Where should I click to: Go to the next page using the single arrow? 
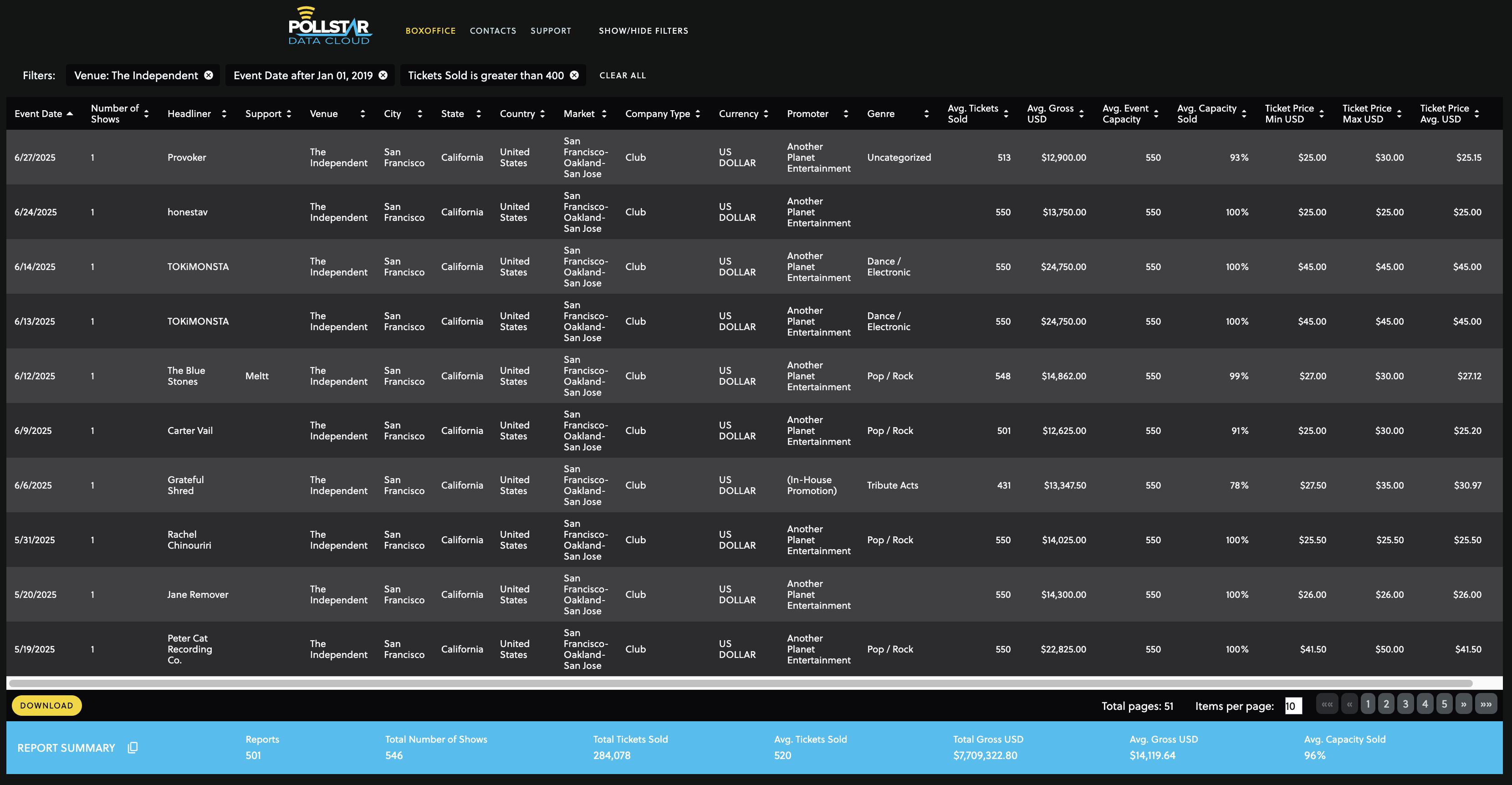1463,704
